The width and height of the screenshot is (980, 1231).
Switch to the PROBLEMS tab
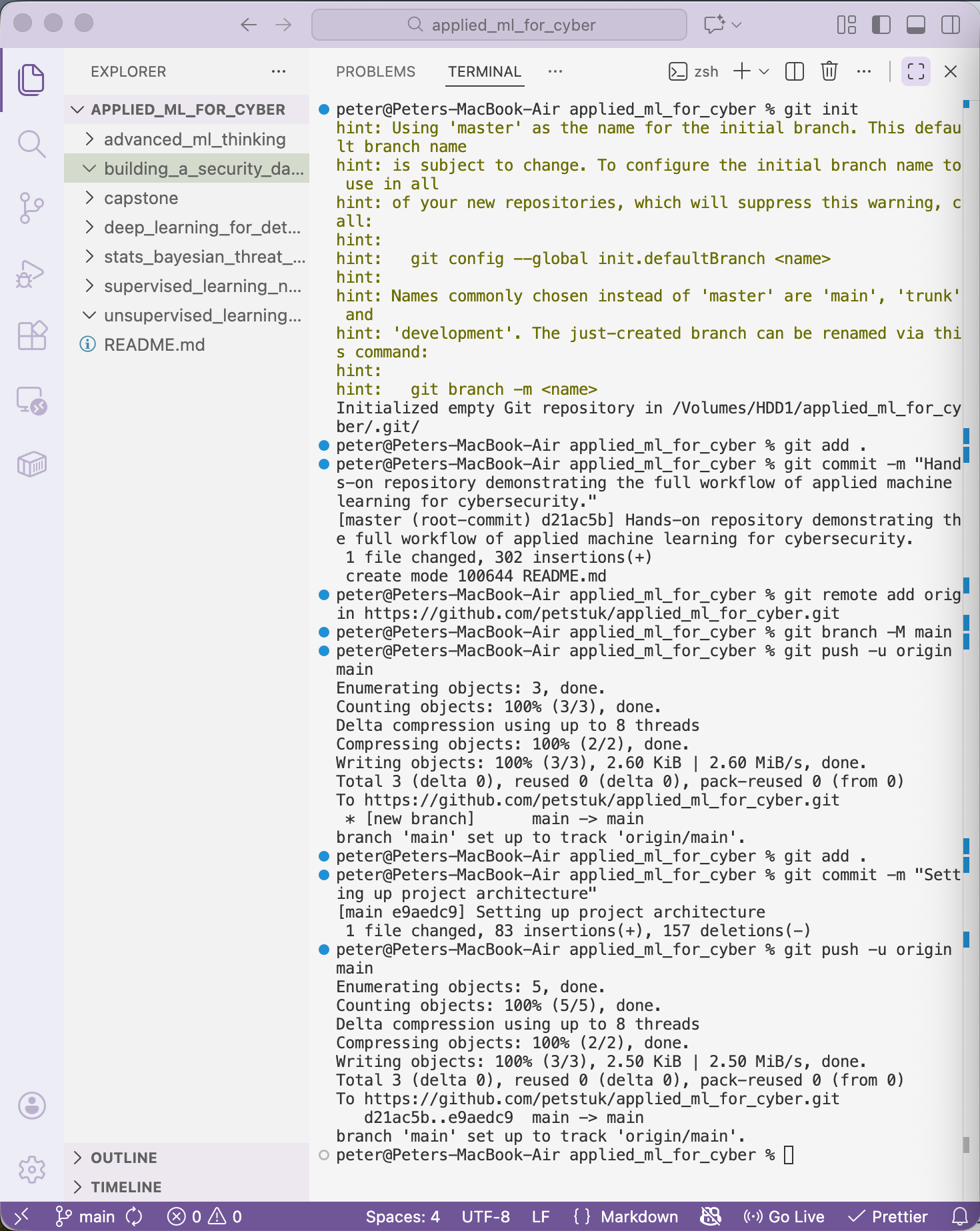(x=375, y=71)
